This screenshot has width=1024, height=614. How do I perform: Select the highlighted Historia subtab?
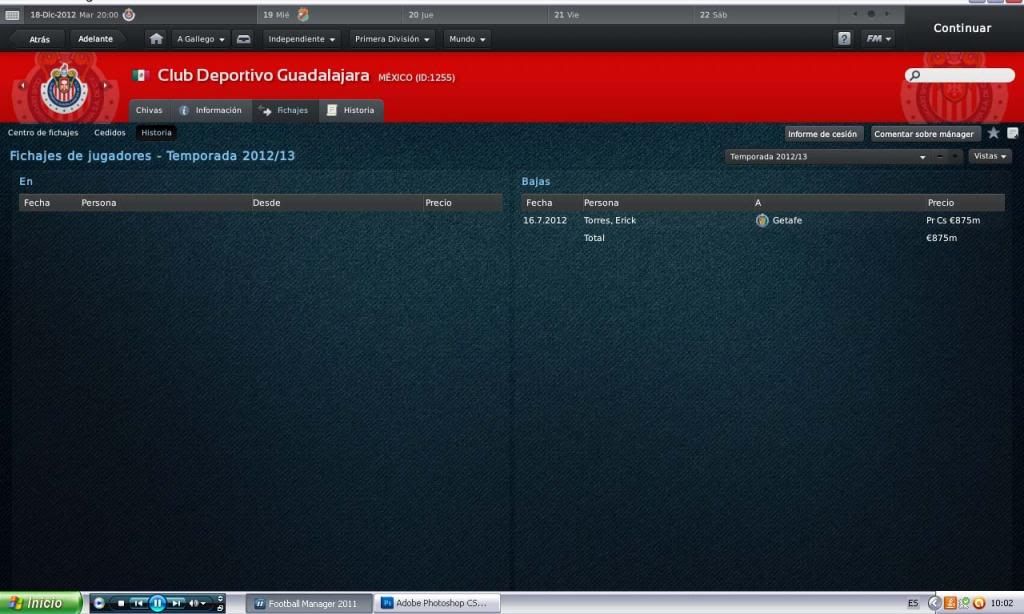tap(157, 133)
